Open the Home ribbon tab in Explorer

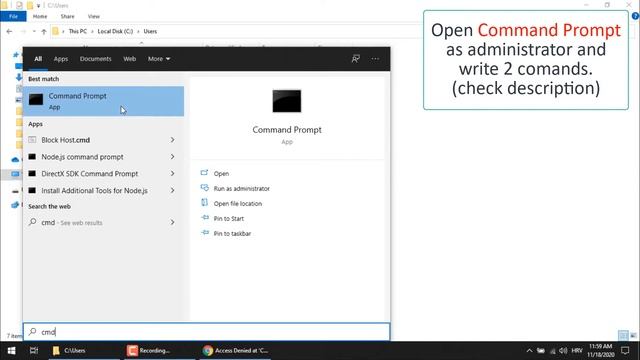[x=40, y=16]
